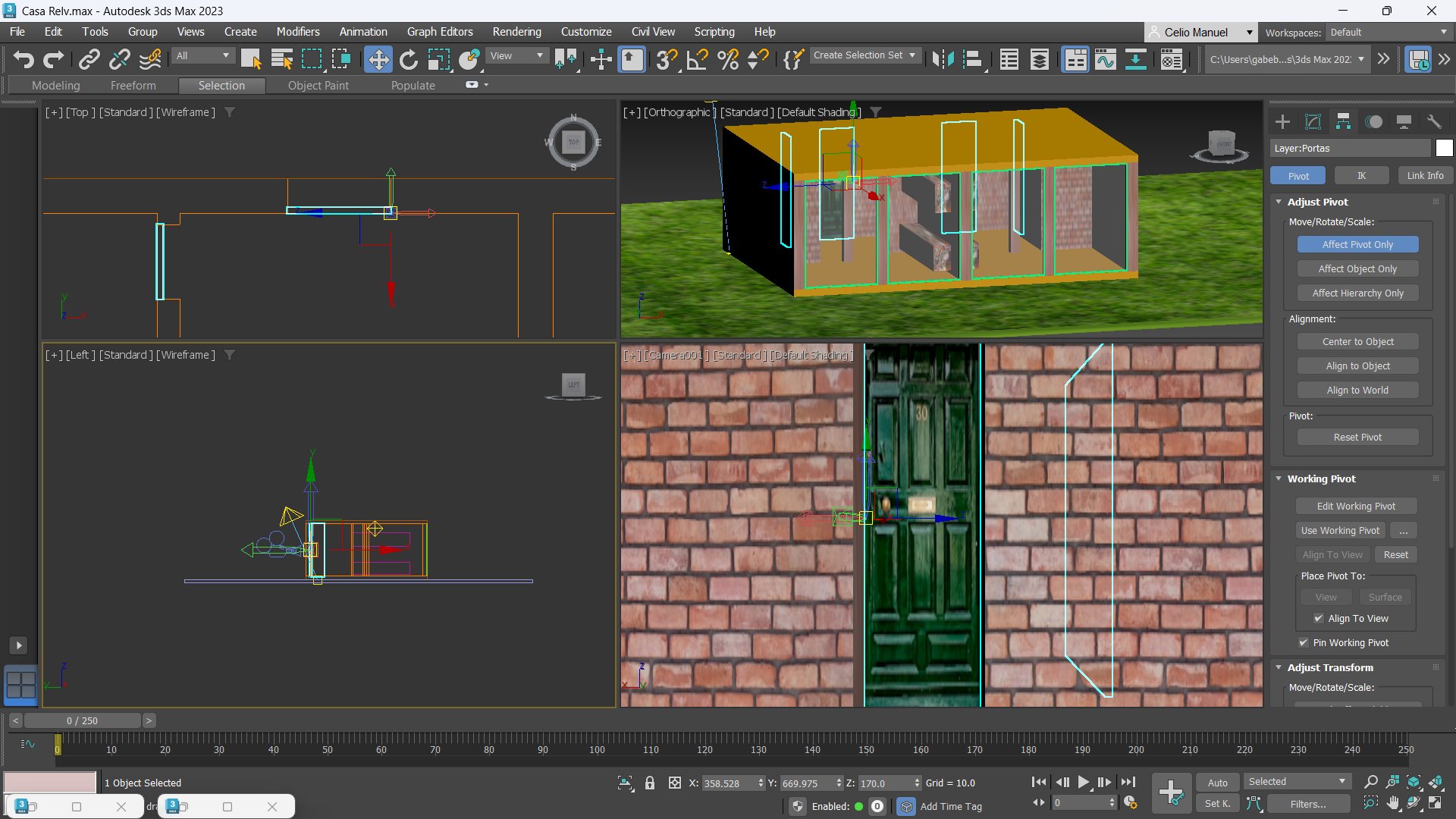Select the Rotate tool on the toolbar

[x=409, y=59]
